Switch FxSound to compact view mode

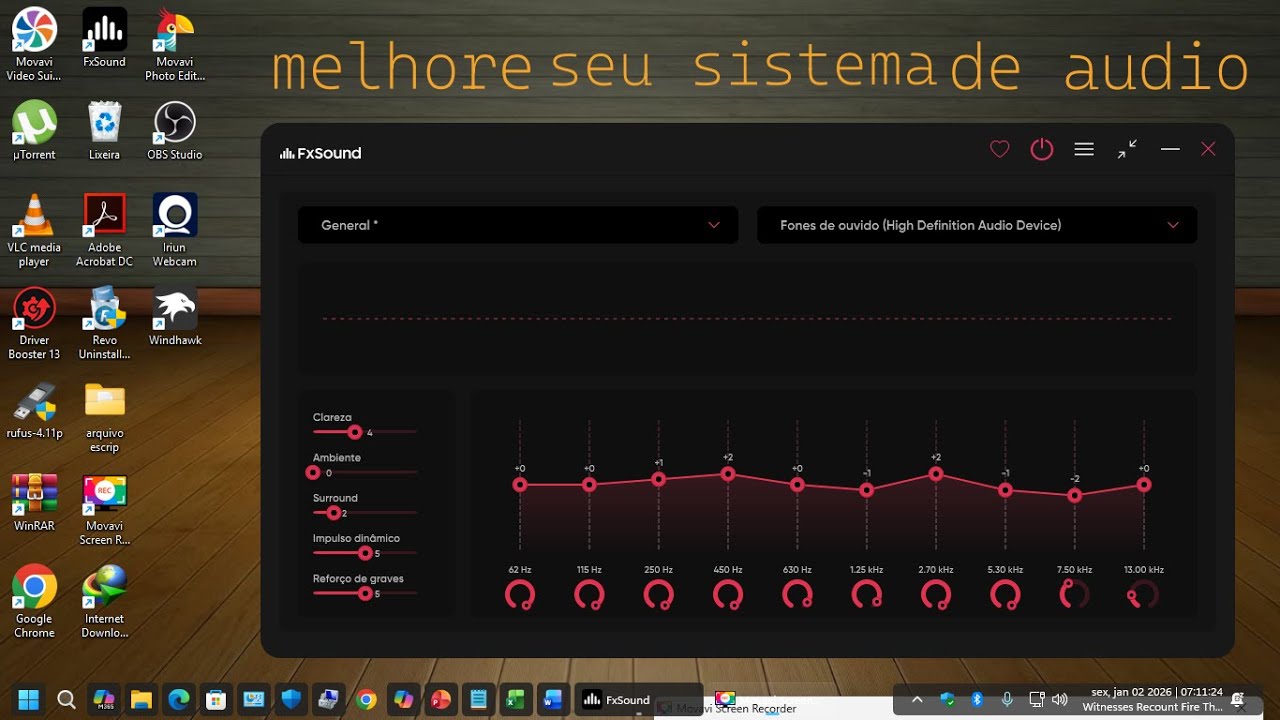click(1127, 150)
